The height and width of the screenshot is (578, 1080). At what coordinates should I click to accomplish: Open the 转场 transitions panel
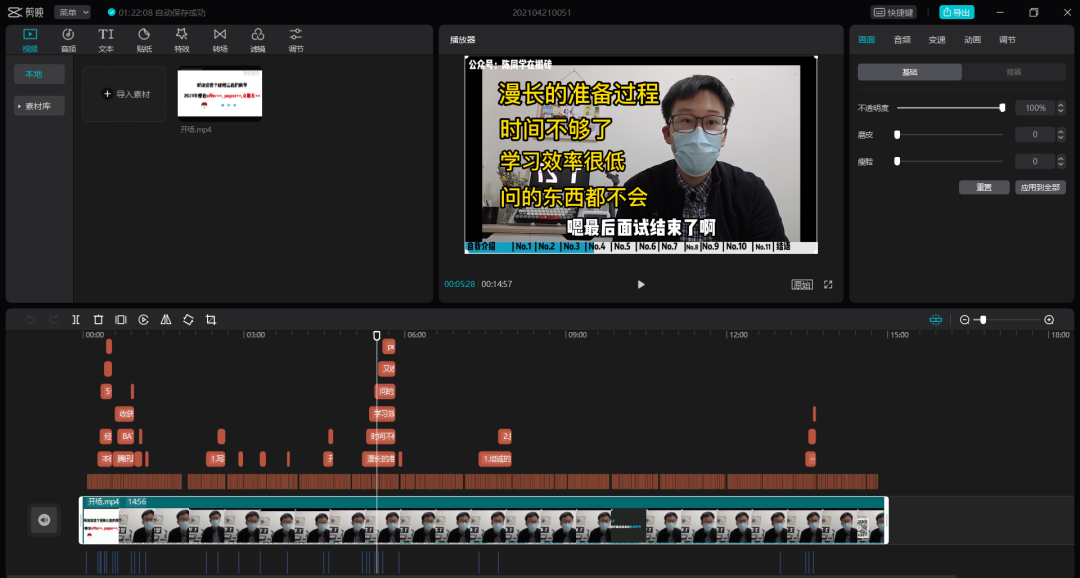[220, 40]
